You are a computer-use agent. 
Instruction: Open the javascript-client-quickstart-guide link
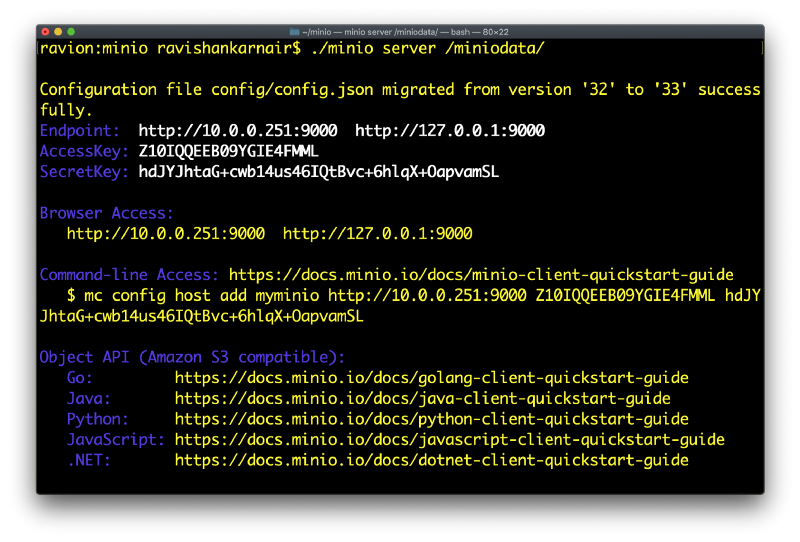point(449,440)
